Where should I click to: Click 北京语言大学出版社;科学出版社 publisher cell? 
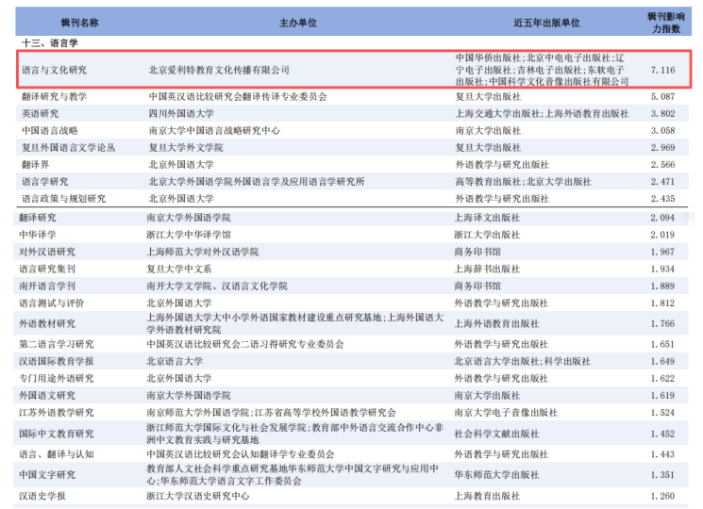[522, 361]
